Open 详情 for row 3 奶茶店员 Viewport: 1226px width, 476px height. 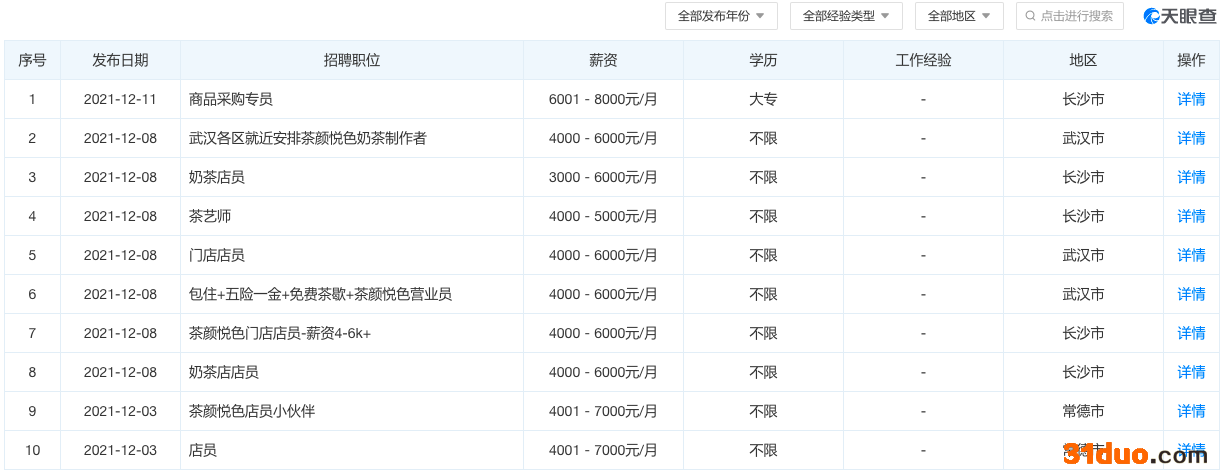pyautogui.click(x=1190, y=177)
